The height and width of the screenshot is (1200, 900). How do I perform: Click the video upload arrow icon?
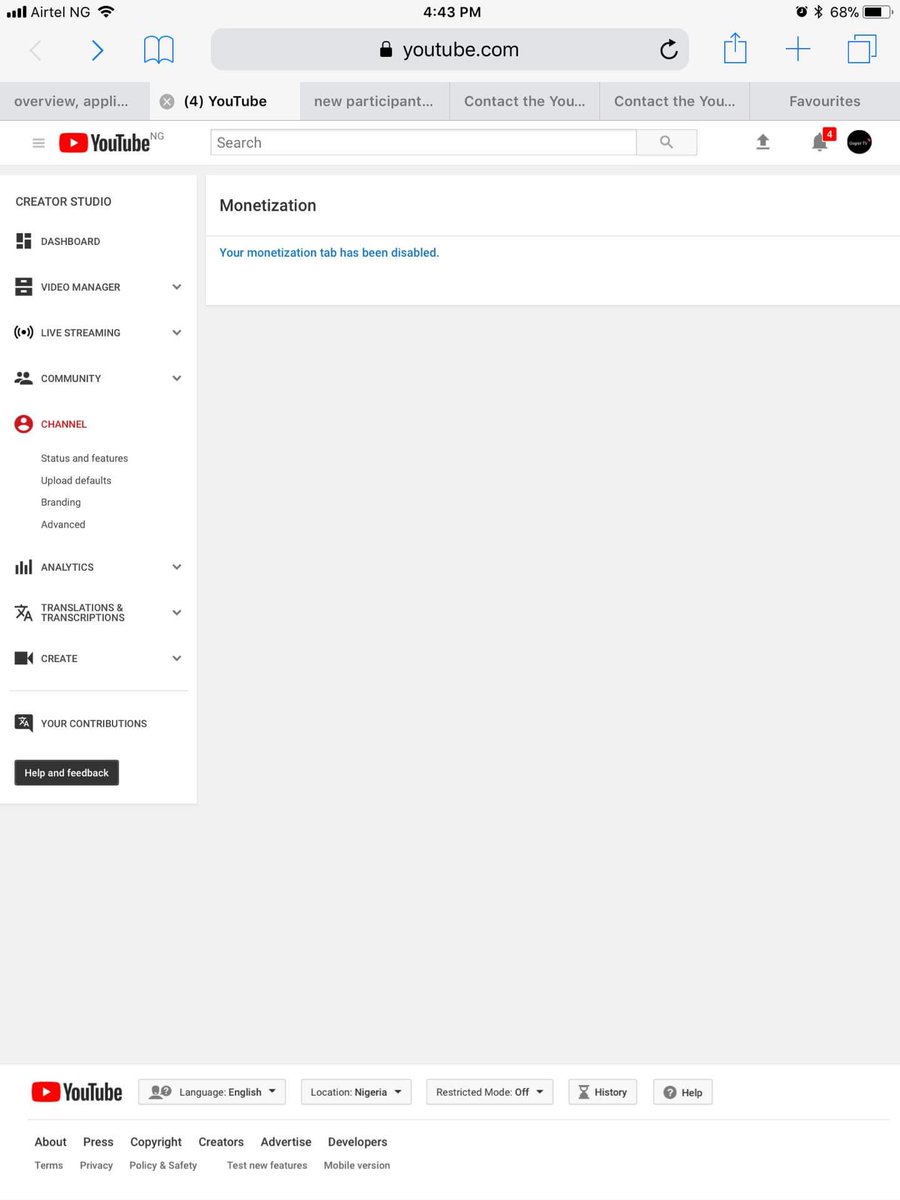[x=763, y=143]
